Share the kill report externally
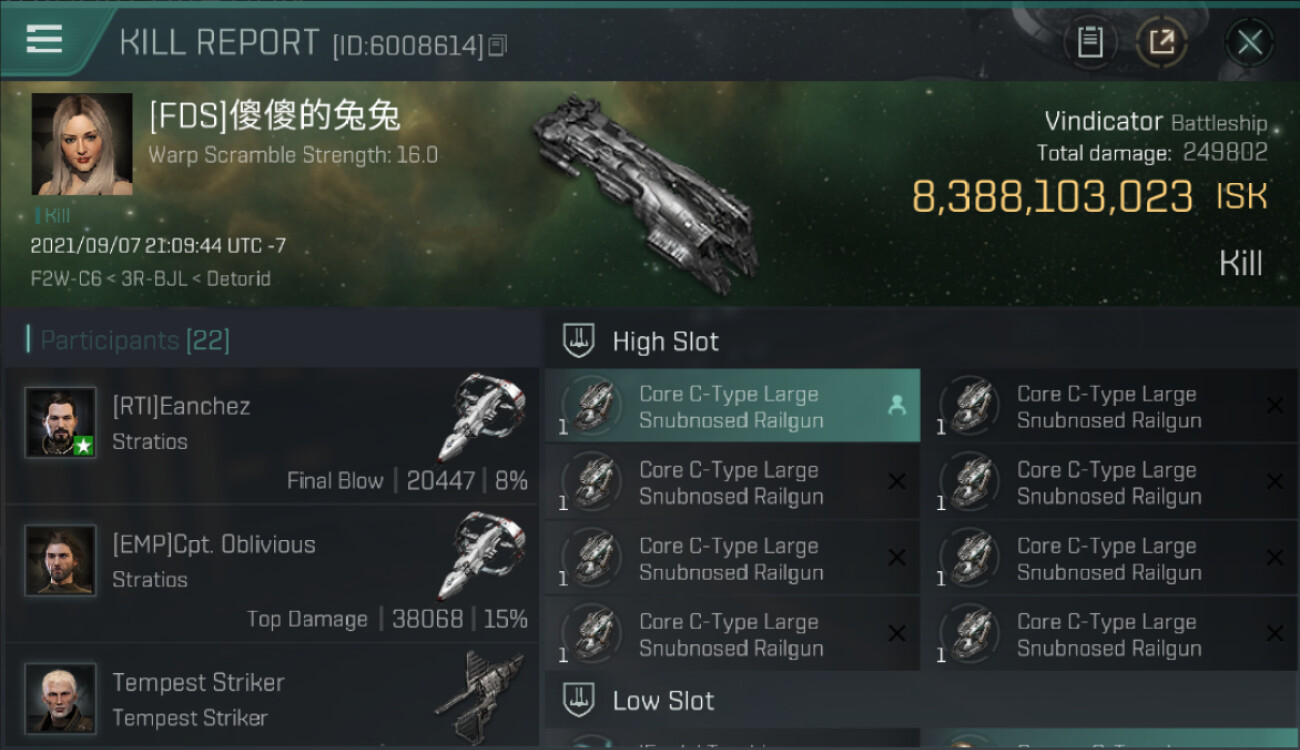The image size is (1300, 750). [1162, 42]
